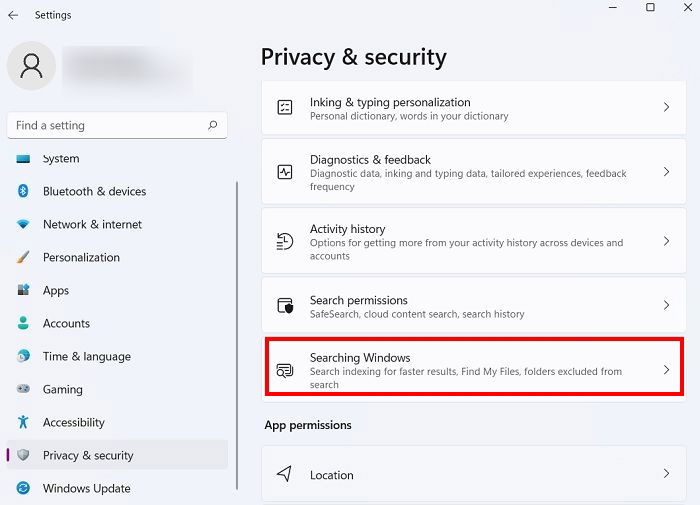Click the Bluetooth icon in sidebar
This screenshot has height=505, width=700.
click(x=23, y=191)
